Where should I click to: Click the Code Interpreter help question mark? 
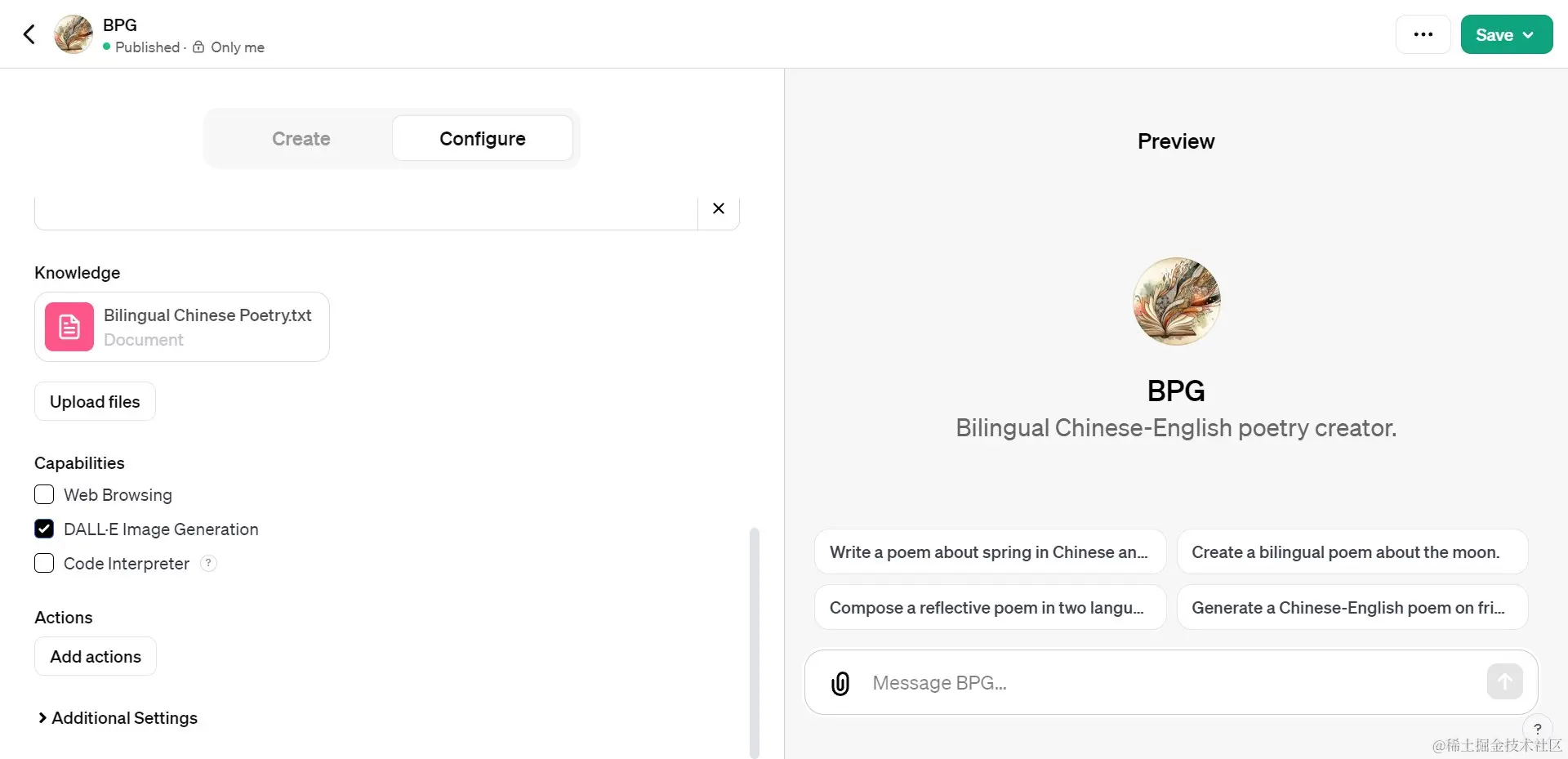(x=208, y=563)
